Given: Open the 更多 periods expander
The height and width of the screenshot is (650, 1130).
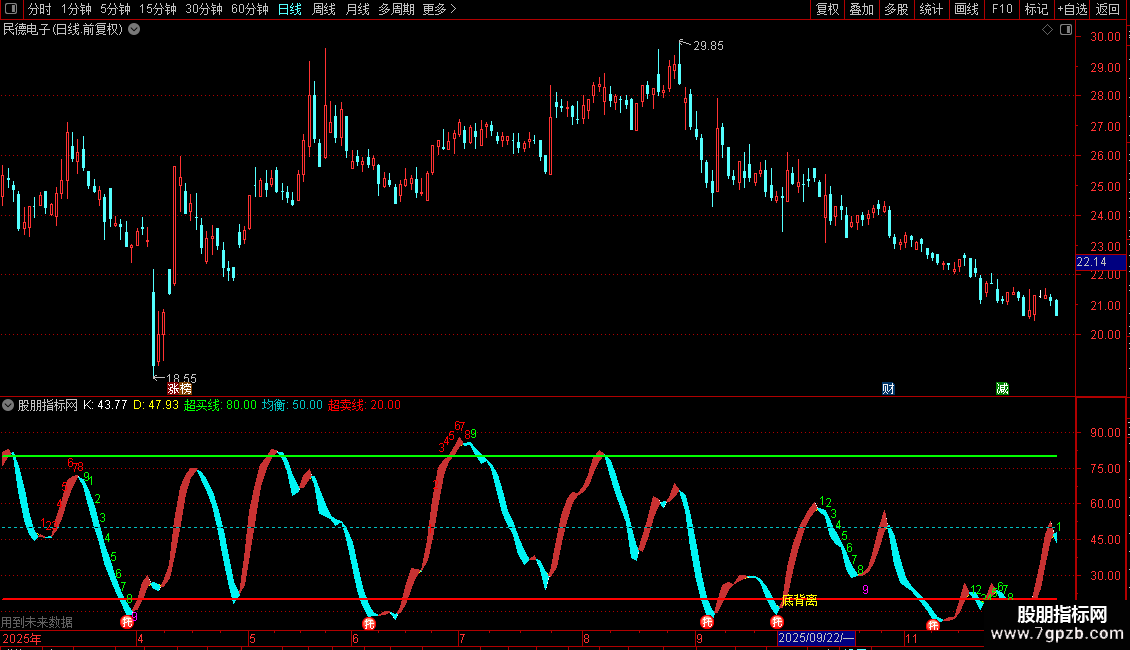Looking at the screenshot, I should (x=439, y=10).
